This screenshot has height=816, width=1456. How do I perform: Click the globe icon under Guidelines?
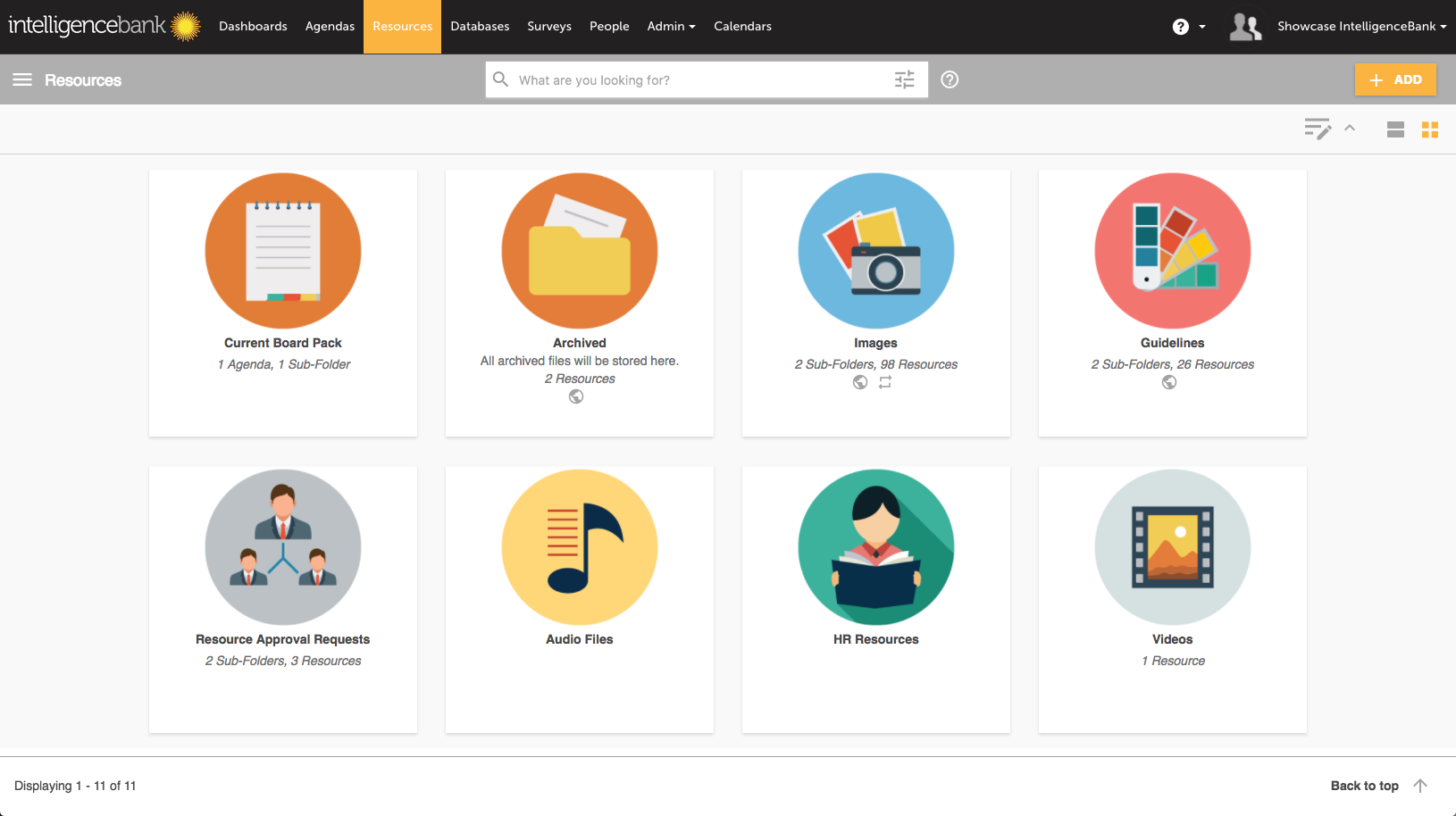1169,382
